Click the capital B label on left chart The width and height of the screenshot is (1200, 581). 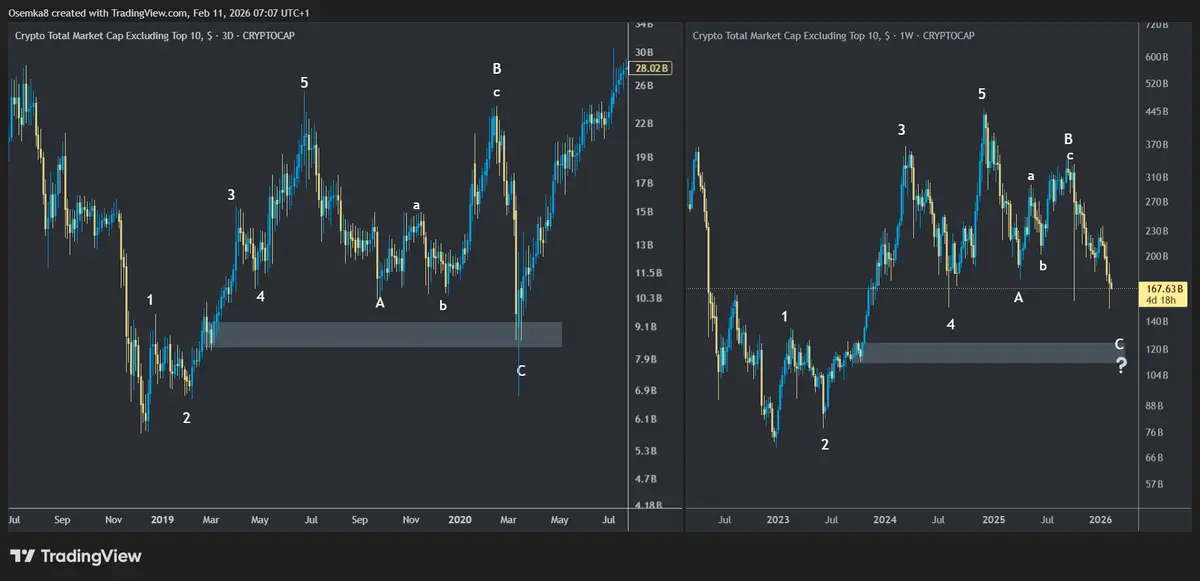coord(496,69)
